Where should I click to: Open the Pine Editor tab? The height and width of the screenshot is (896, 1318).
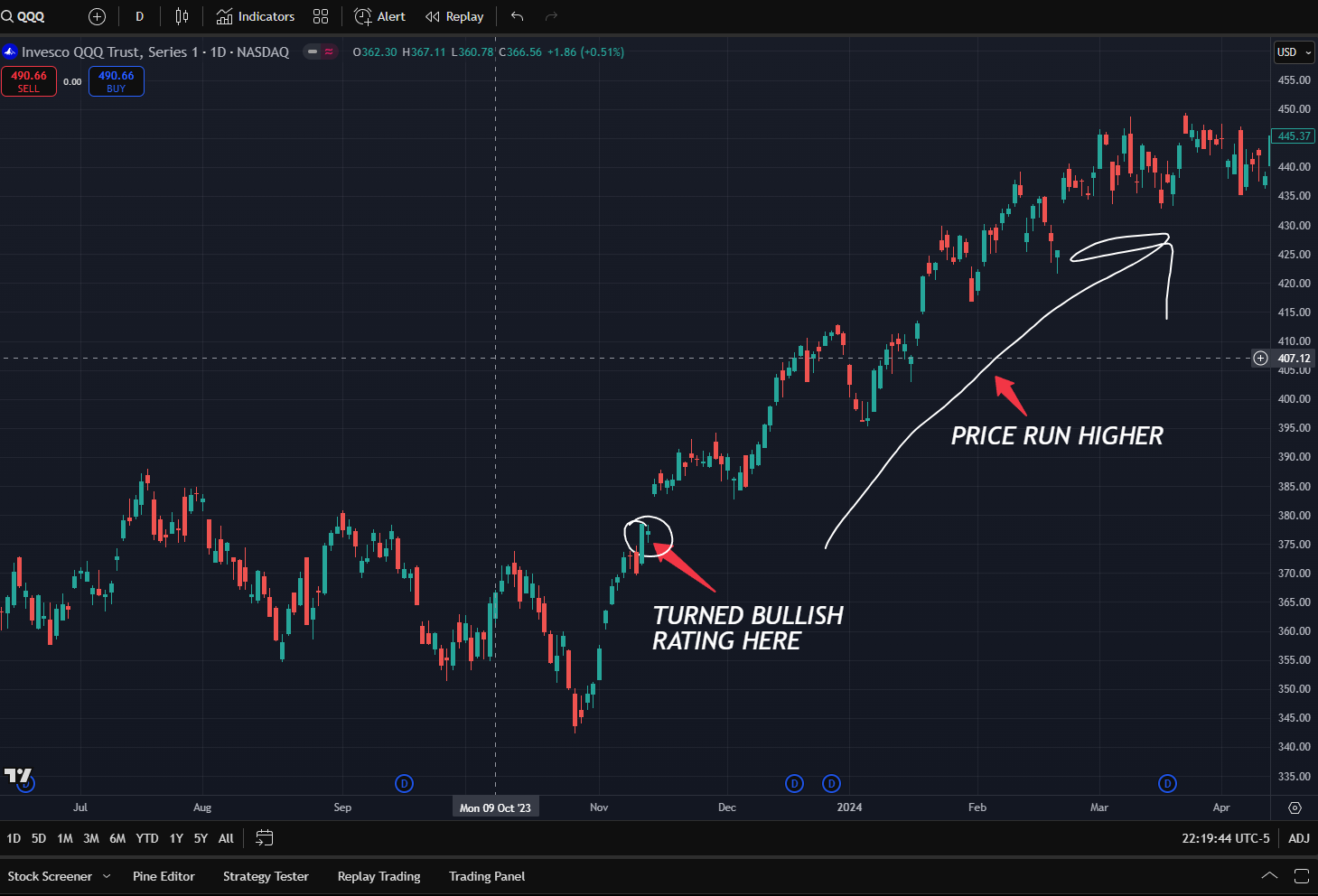[164, 876]
